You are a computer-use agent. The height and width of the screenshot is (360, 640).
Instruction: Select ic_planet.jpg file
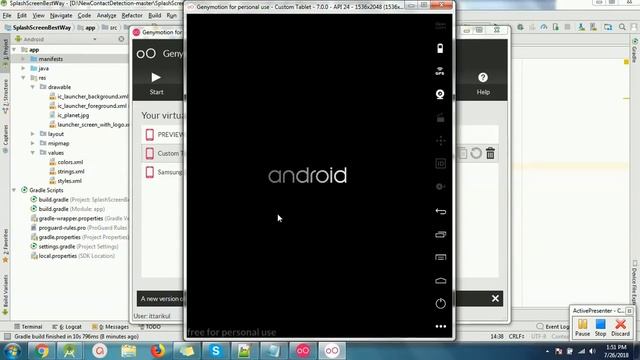tap(69, 115)
